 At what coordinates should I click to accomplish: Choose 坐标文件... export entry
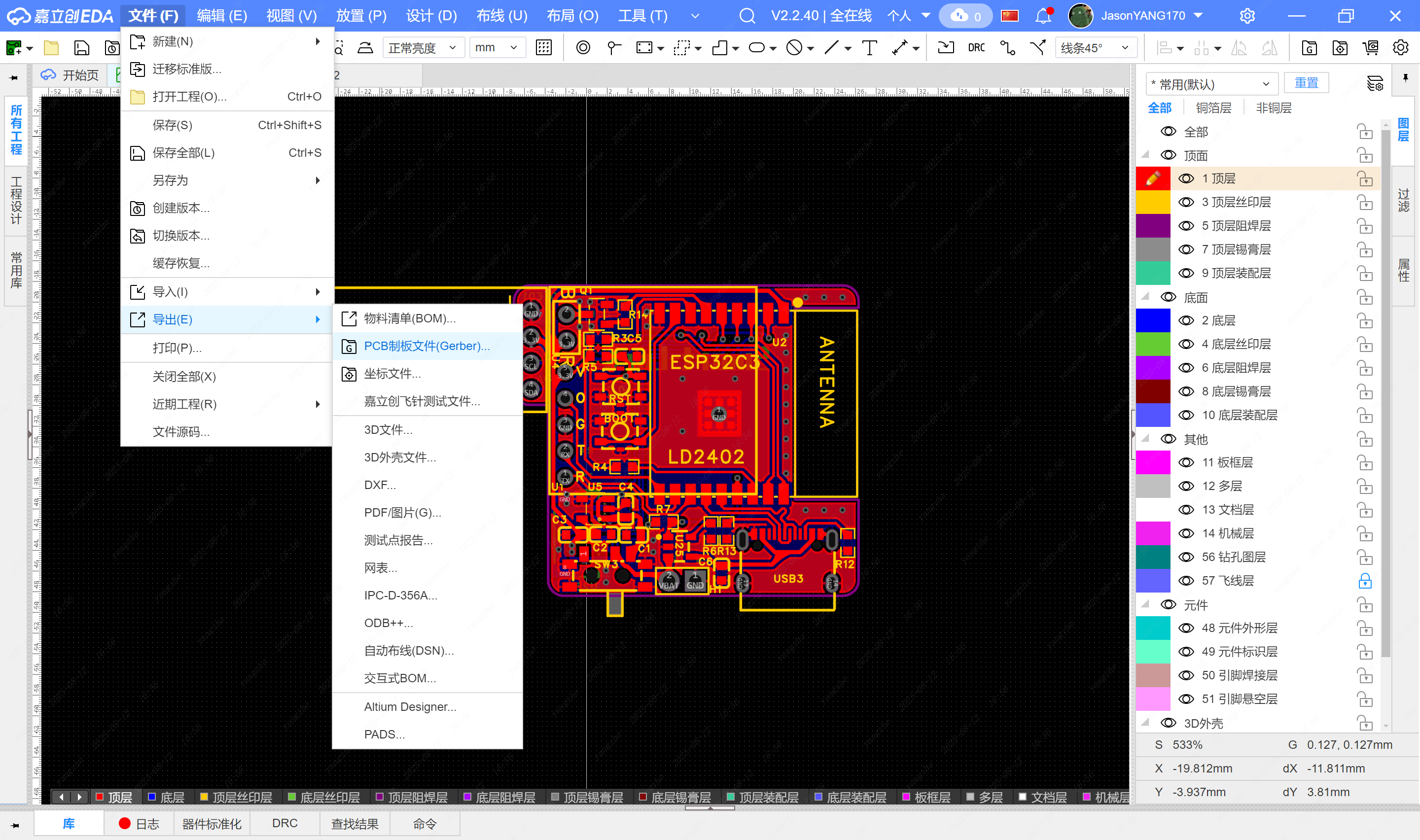pyautogui.click(x=427, y=374)
